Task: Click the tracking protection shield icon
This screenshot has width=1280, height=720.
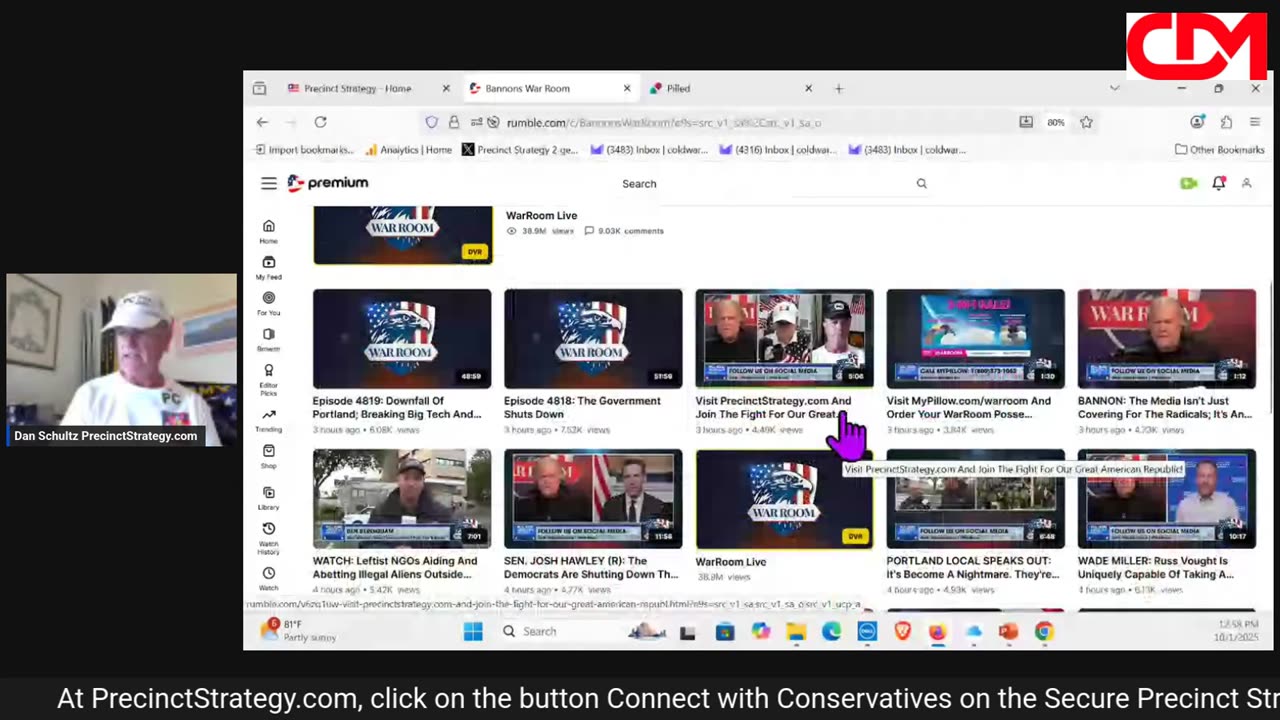Action: point(431,122)
